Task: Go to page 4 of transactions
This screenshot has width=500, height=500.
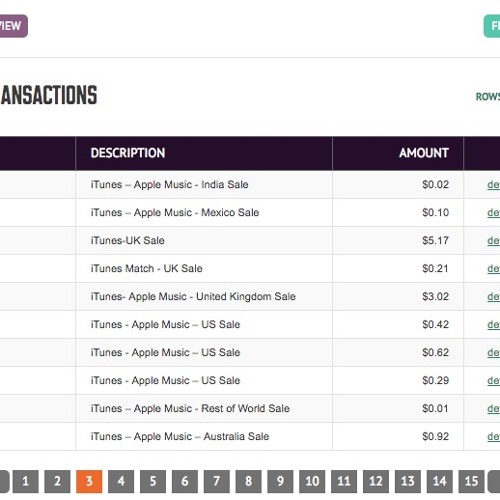Action: pyautogui.click(x=121, y=481)
